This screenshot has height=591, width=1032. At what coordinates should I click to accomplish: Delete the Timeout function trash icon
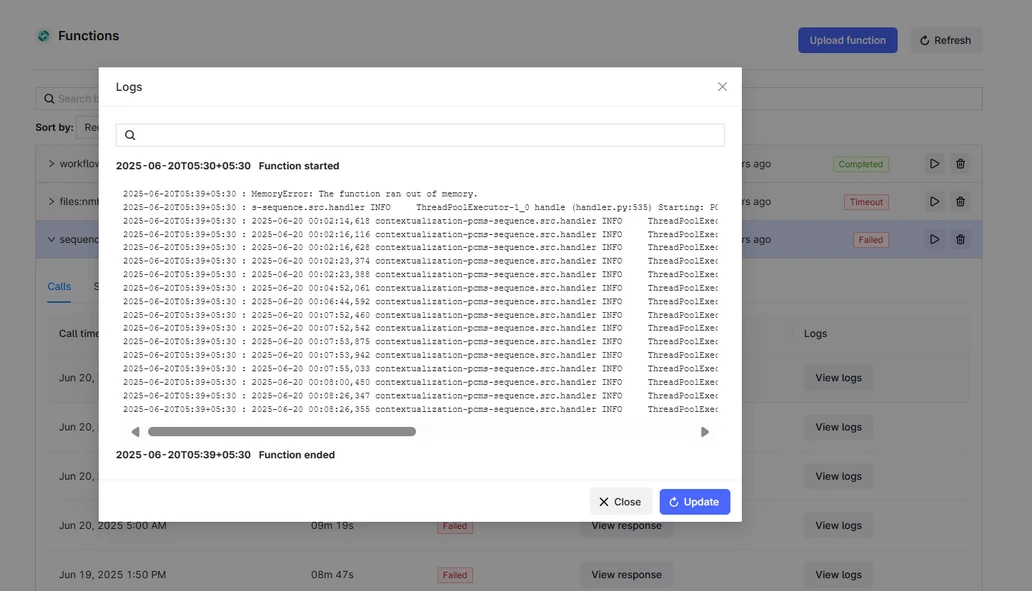[960, 202]
